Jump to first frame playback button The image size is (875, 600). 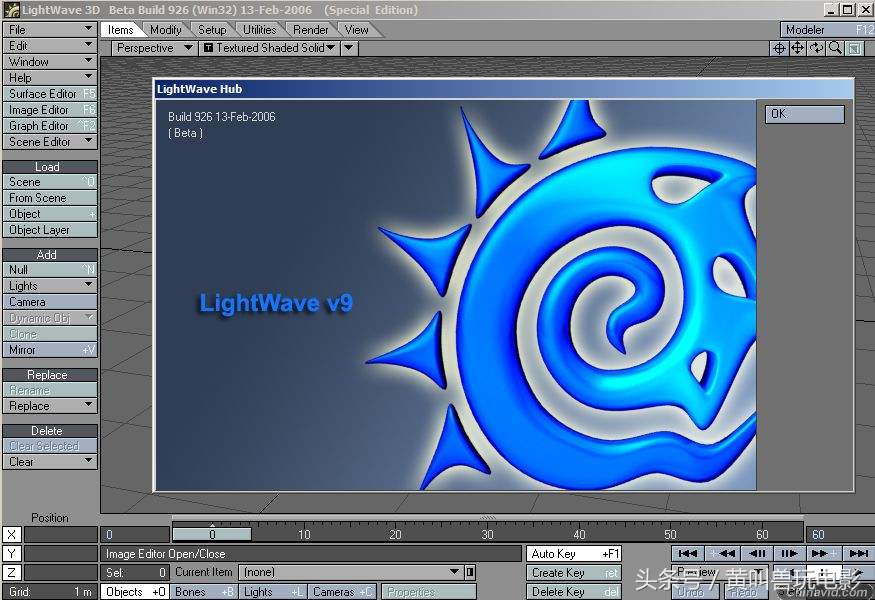[x=688, y=554]
